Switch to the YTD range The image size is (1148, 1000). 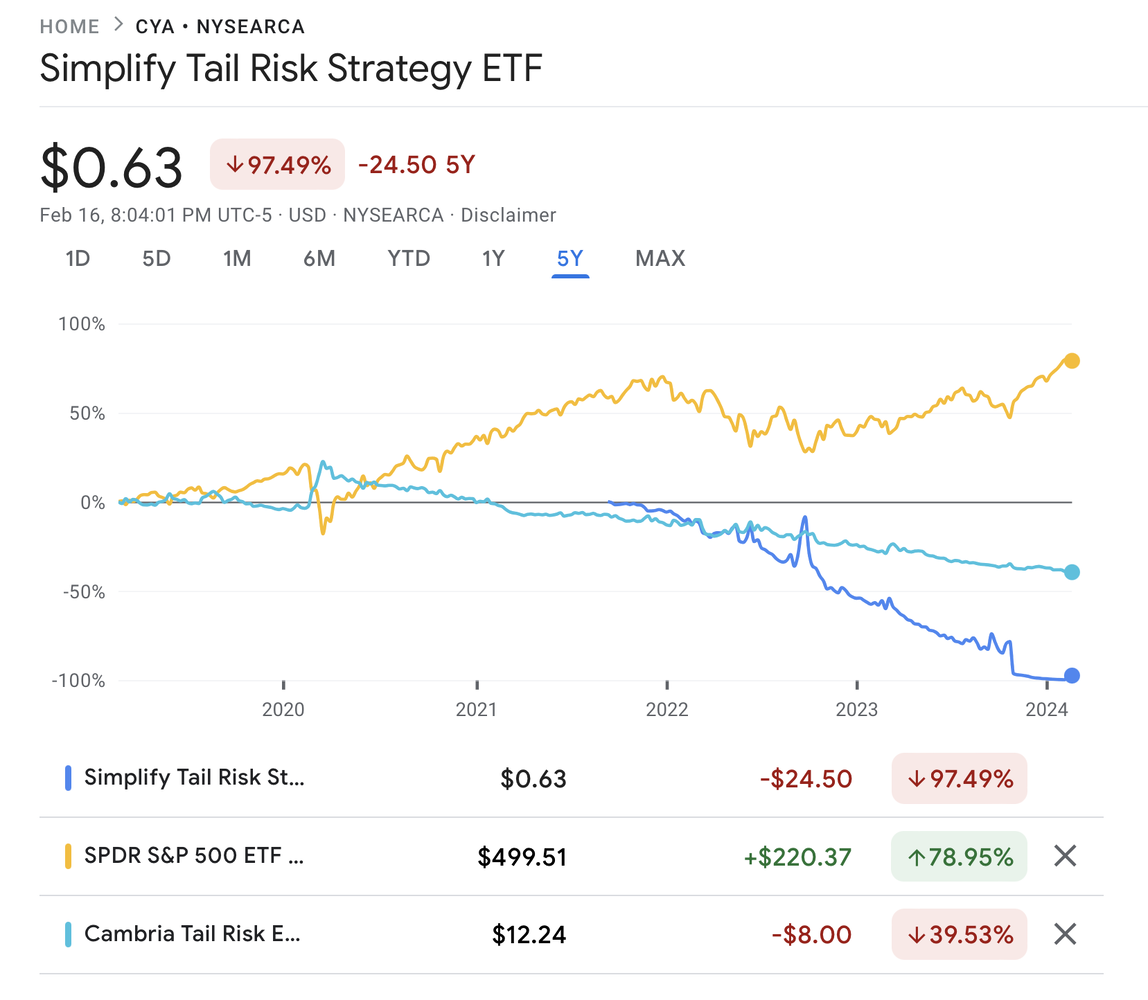click(408, 259)
